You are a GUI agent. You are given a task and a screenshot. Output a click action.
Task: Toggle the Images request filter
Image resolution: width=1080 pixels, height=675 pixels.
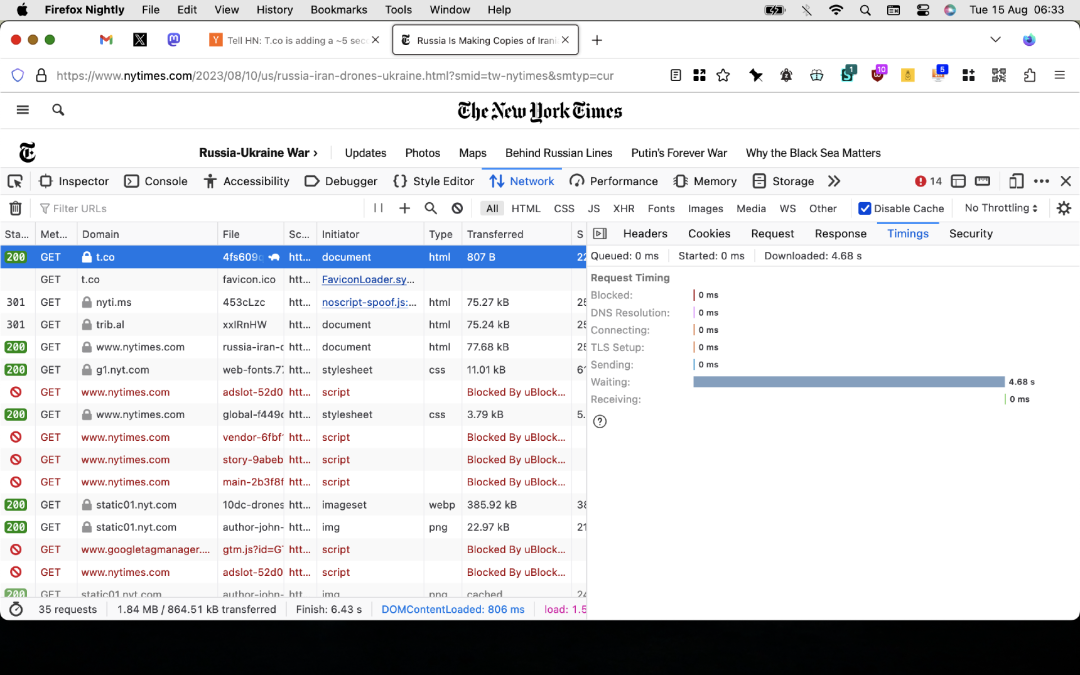[x=705, y=208]
